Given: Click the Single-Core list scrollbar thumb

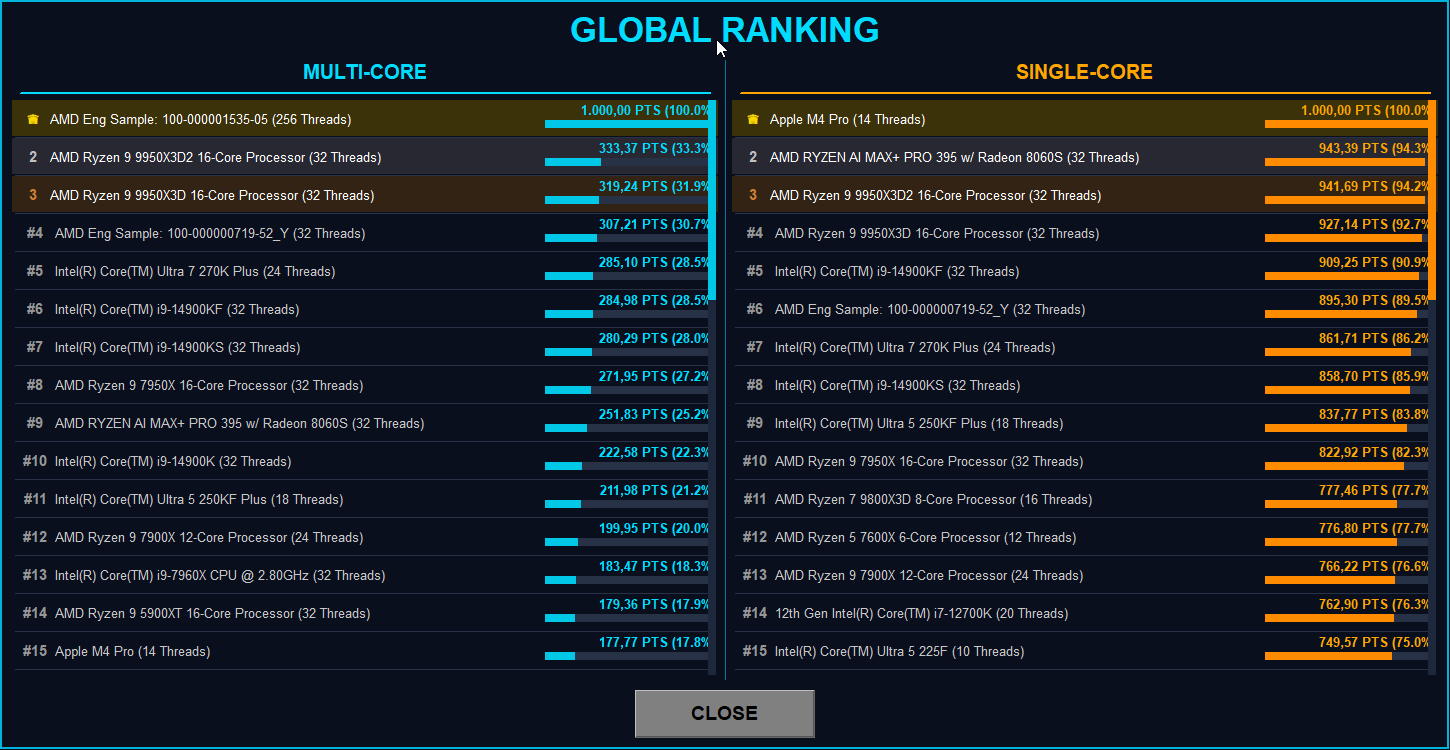Looking at the screenshot, I should (1432, 200).
